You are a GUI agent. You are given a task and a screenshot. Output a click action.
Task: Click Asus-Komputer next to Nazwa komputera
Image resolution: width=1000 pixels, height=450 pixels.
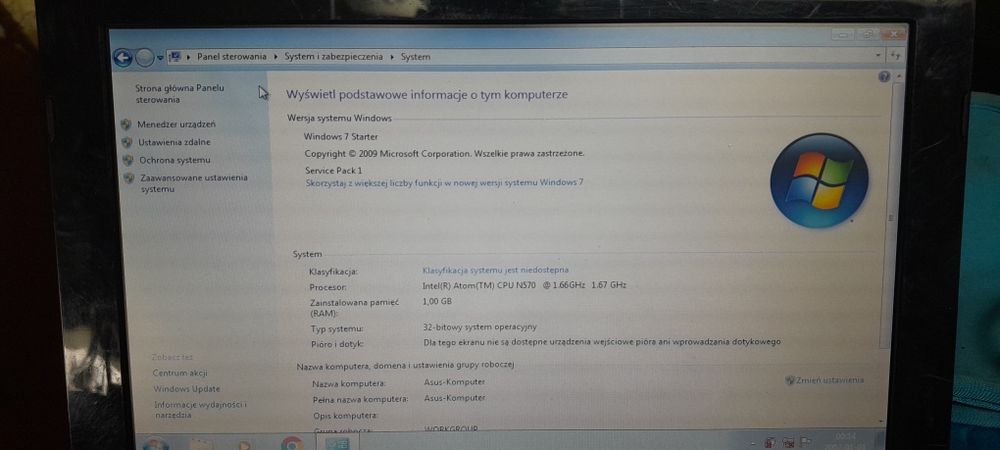[x=455, y=382]
